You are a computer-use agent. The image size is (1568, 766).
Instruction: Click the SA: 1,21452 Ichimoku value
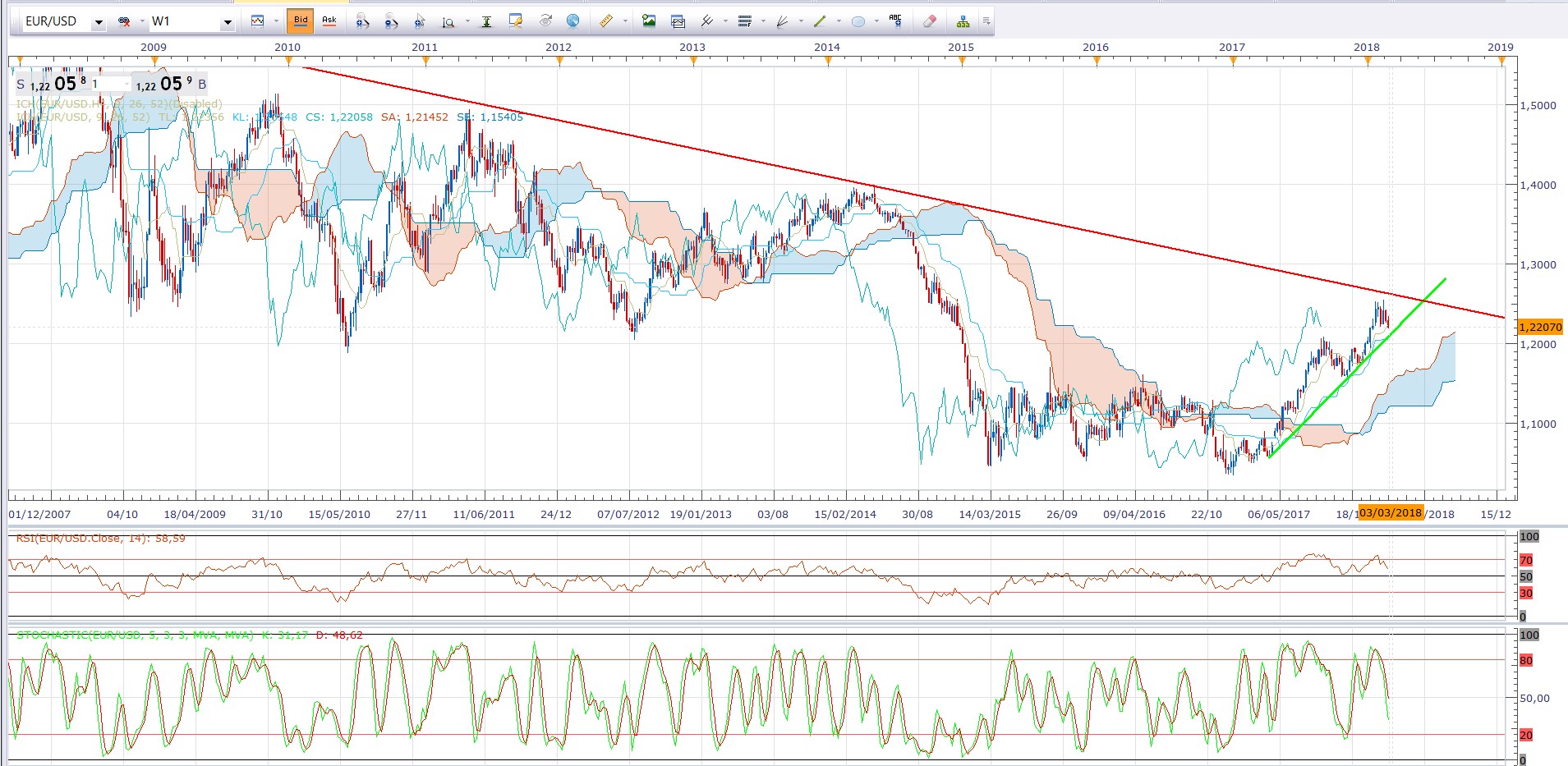coord(415,117)
